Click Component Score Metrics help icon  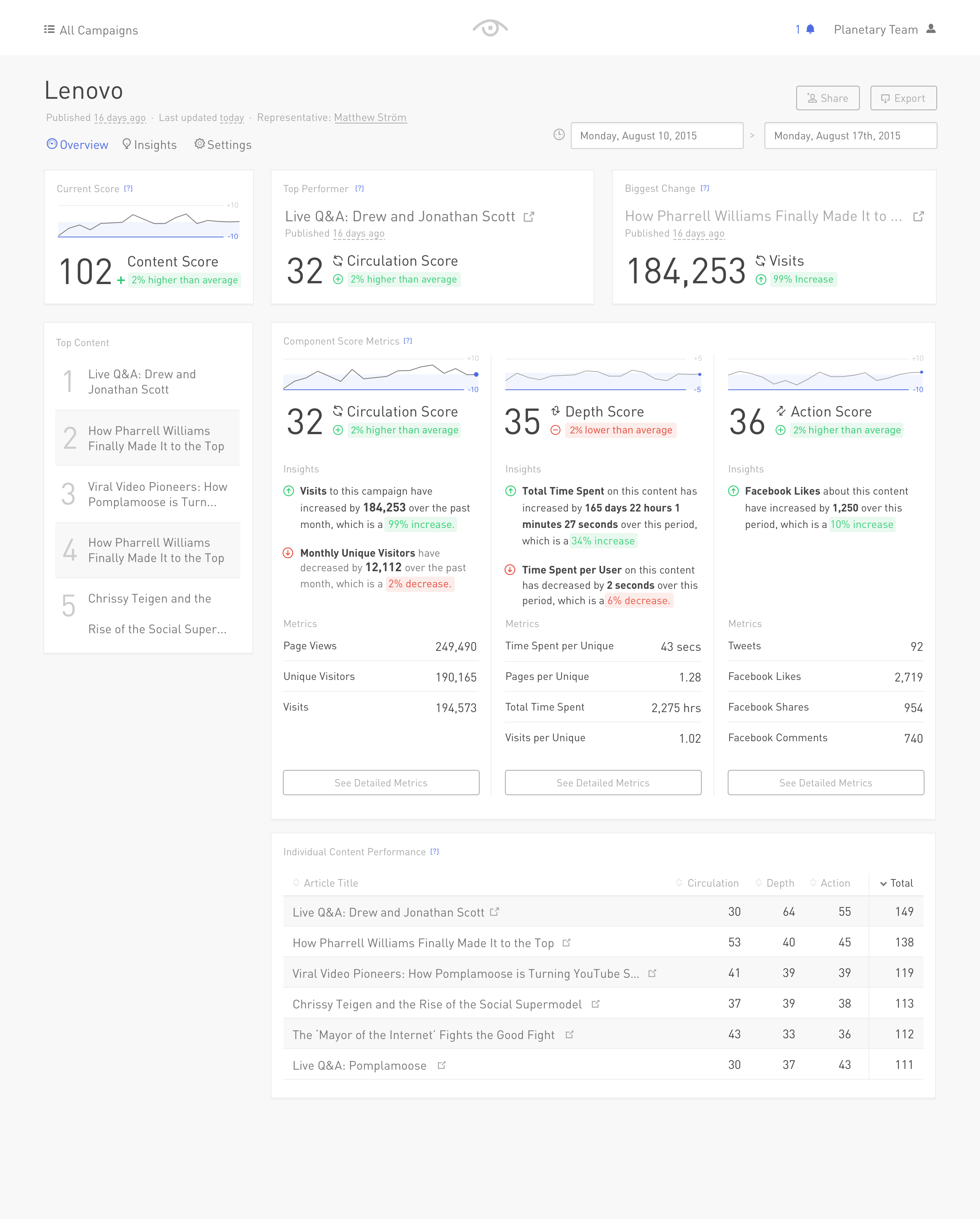408,341
